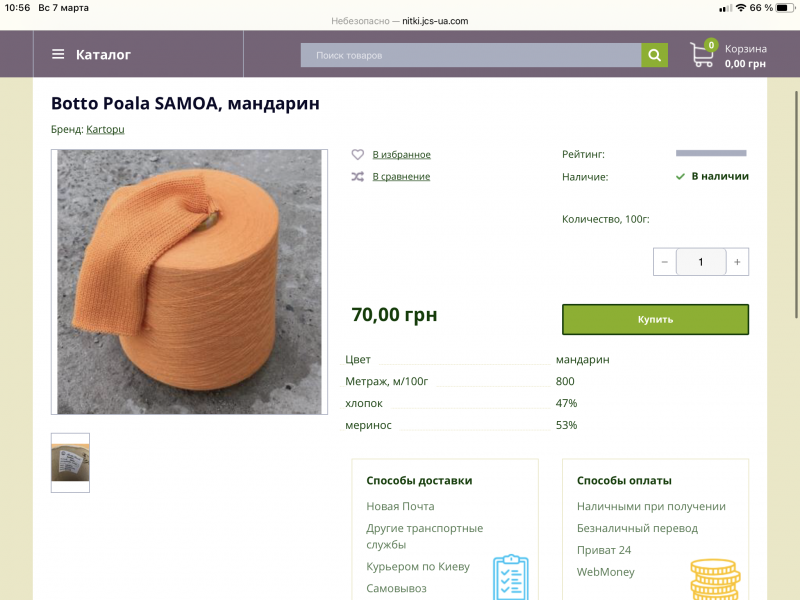Image resolution: width=800 pixels, height=600 pixels.
Task: Click the Купить buy button
Action: click(656, 319)
